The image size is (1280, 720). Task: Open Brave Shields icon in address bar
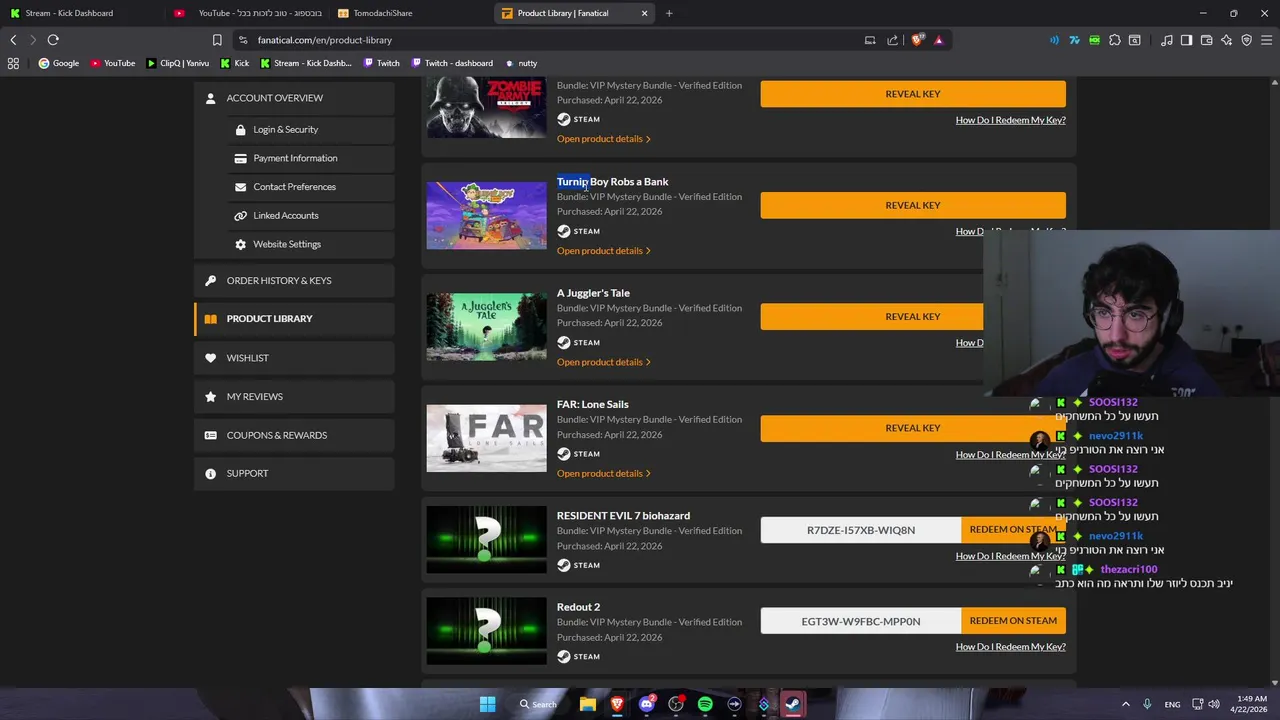[x=917, y=40]
